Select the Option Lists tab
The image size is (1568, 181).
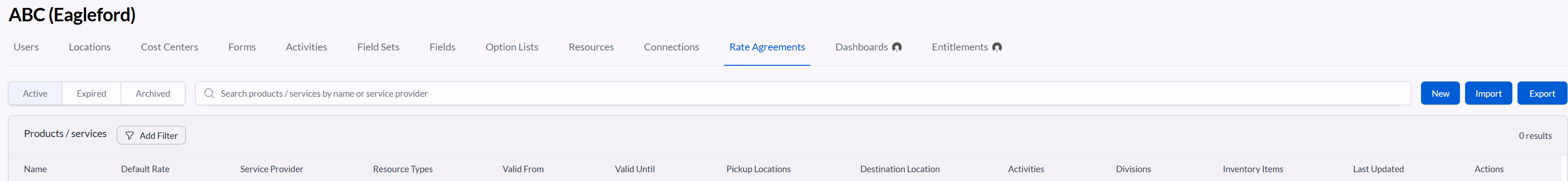(511, 47)
